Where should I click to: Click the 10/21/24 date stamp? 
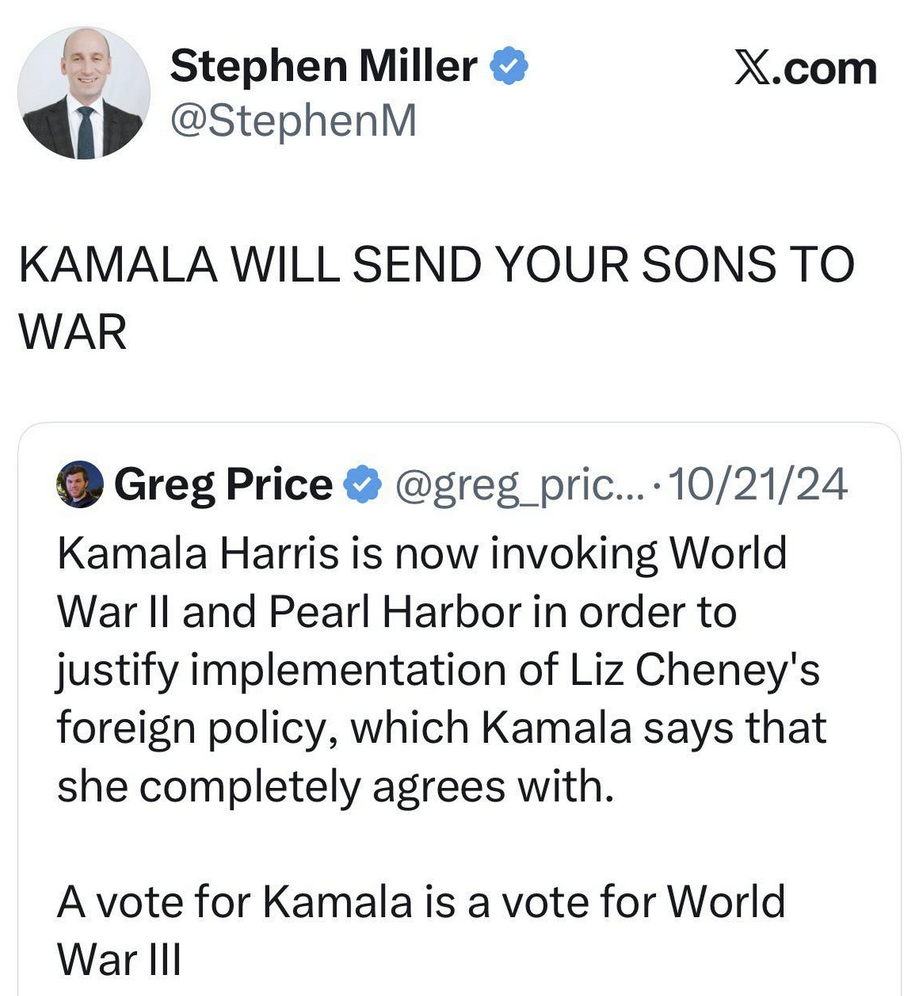pos(760,486)
